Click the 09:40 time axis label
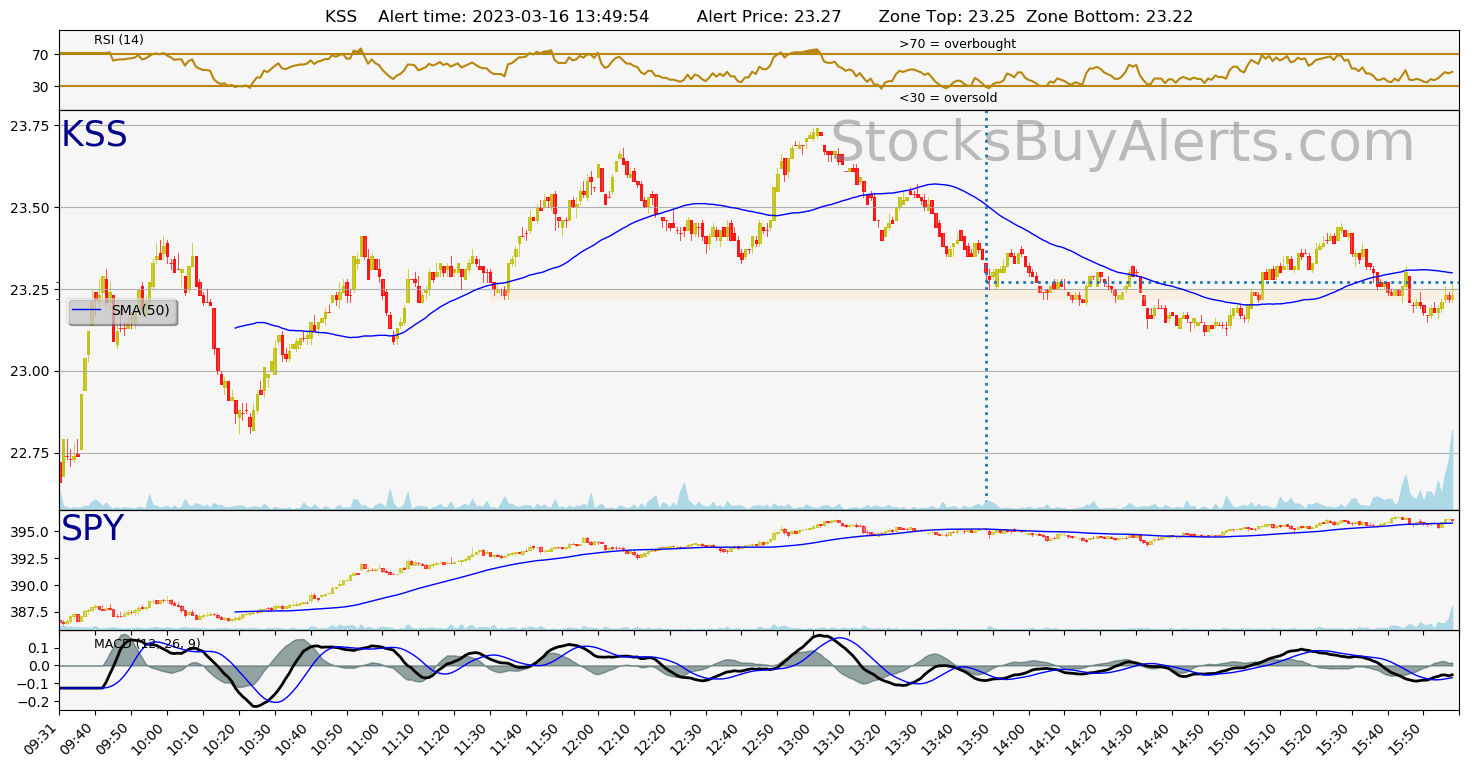The height and width of the screenshot is (768, 1474). 77,737
